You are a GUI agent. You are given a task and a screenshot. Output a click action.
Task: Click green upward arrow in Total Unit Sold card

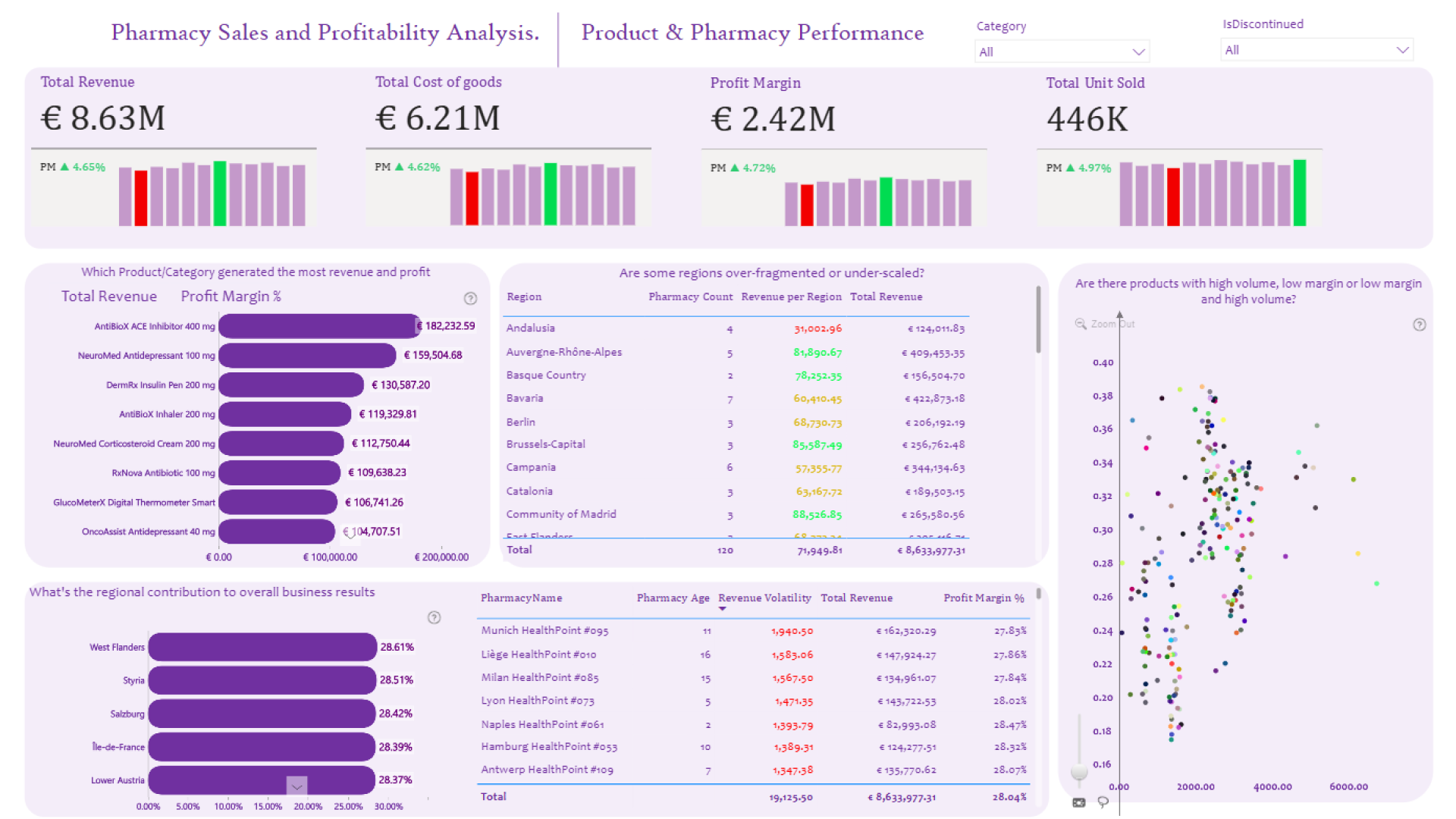pyautogui.click(x=1070, y=168)
